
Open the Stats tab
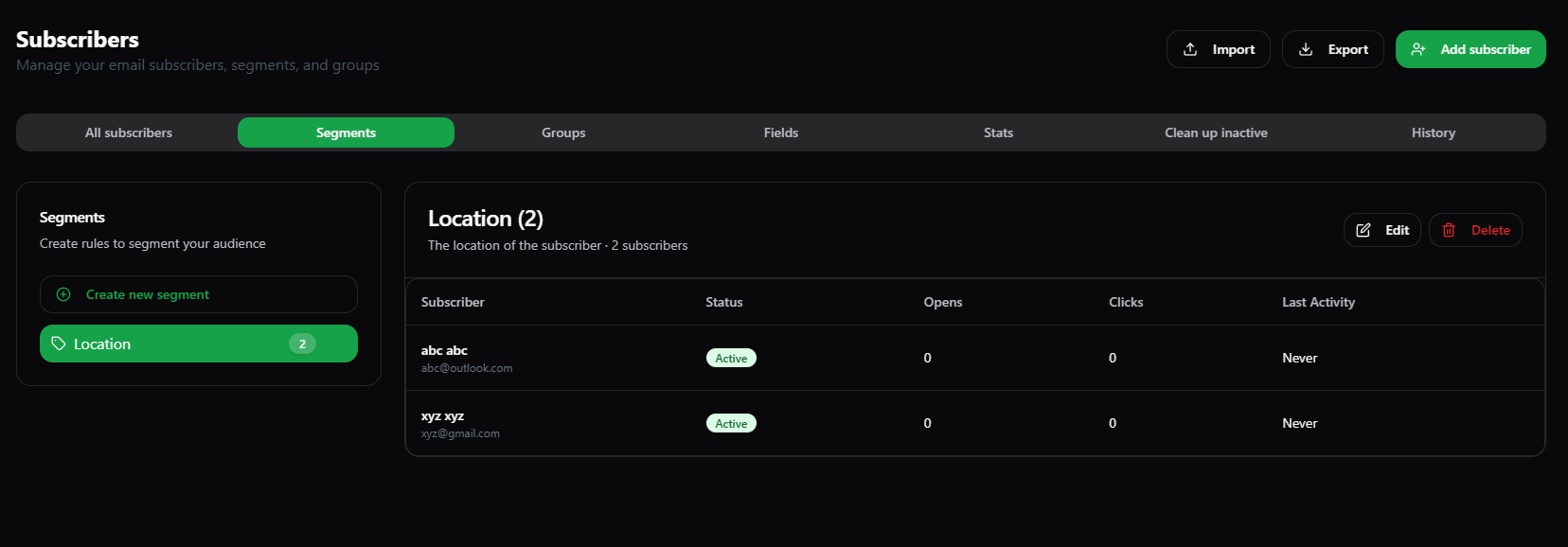tap(998, 132)
